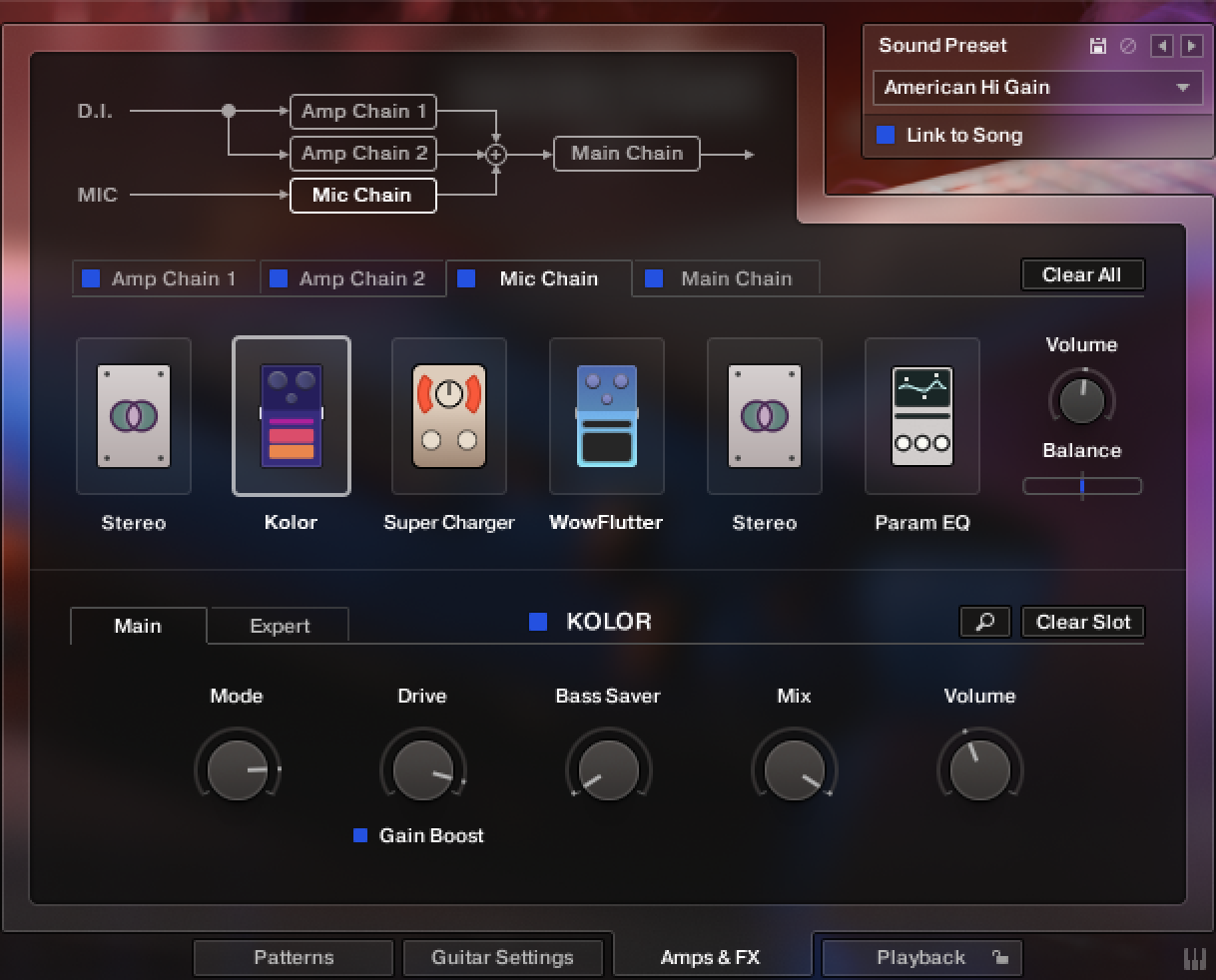The height and width of the screenshot is (980, 1216).
Task: Select the WowFlutter effect pedal
Action: click(606, 416)
